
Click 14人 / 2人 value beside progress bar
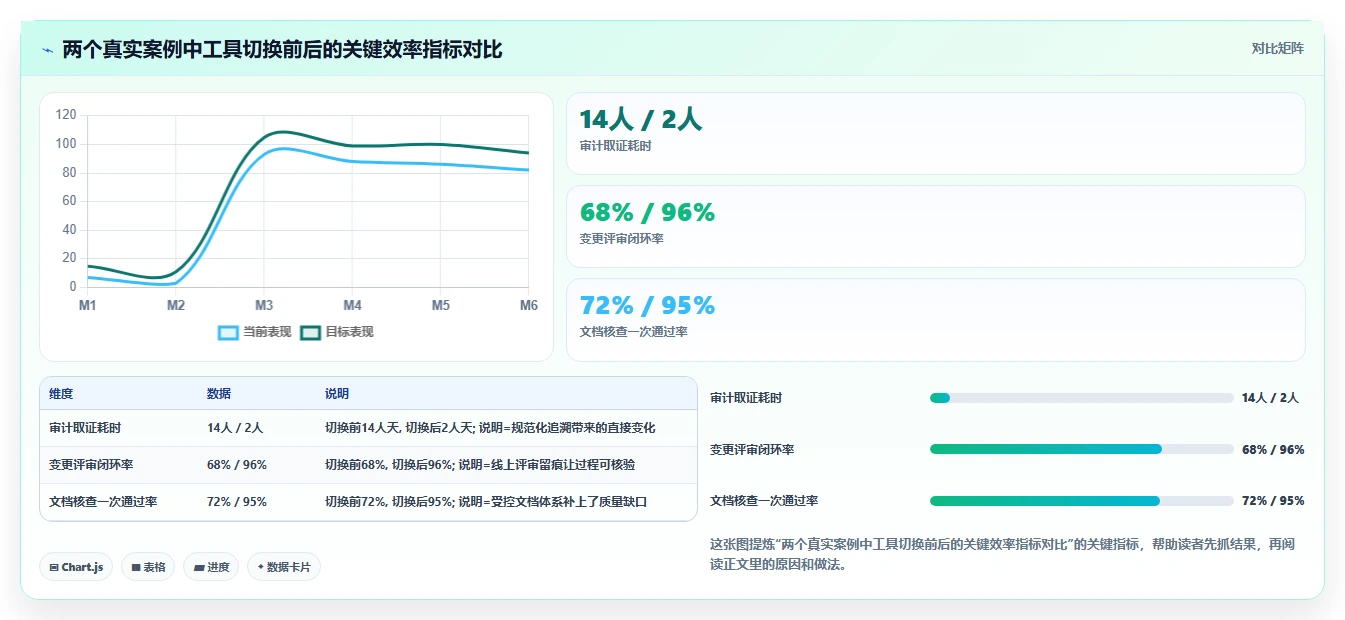1270,398
